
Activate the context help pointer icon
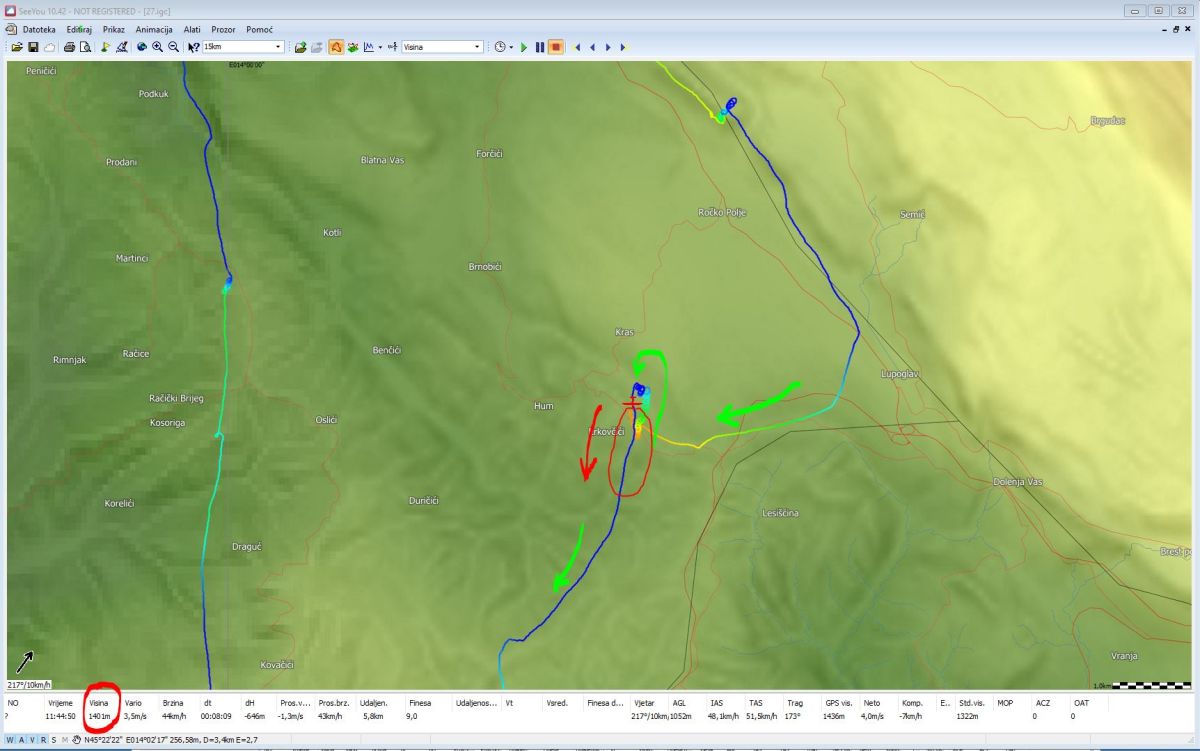193,47
